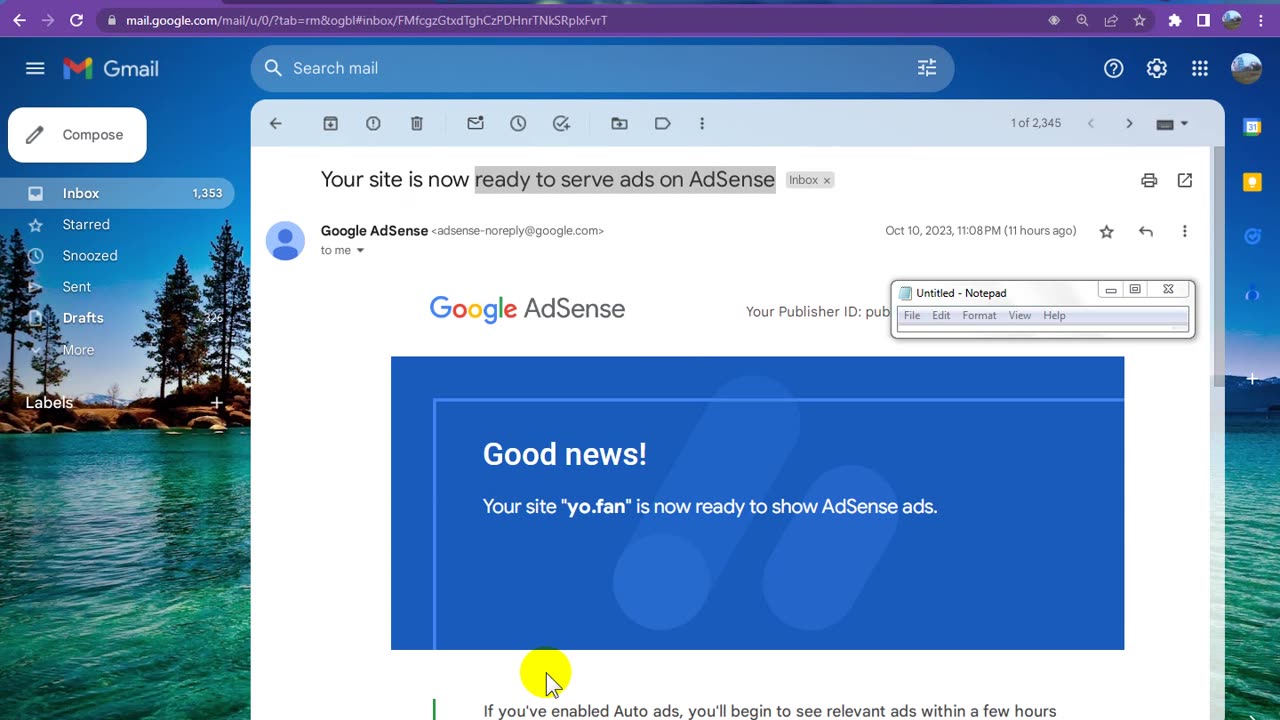1280x720 pixels.
Task: Click the Google AdSense logo in email
Action: [x=527, y=309]
